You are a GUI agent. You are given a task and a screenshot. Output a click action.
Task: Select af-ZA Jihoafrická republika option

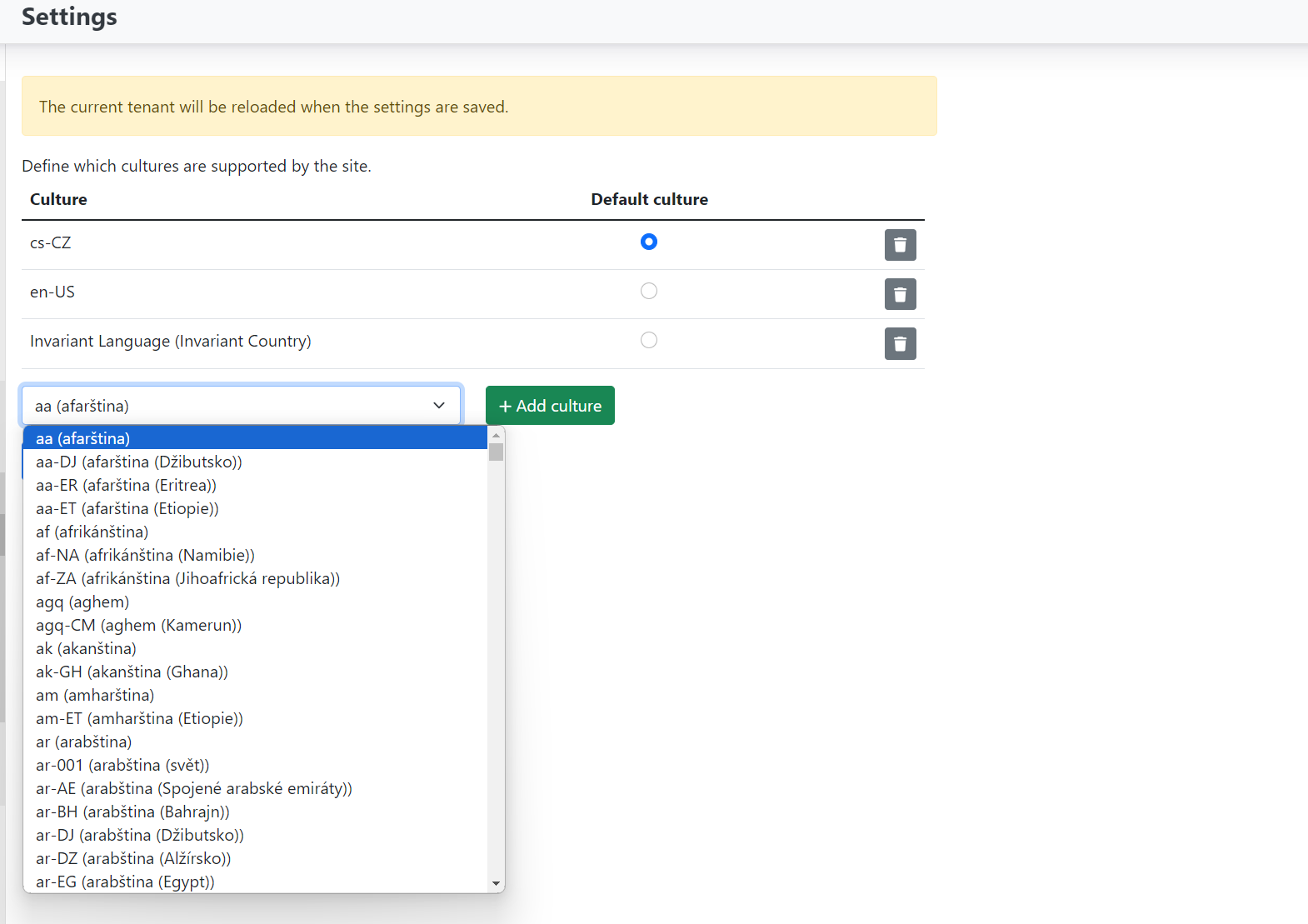187,578
